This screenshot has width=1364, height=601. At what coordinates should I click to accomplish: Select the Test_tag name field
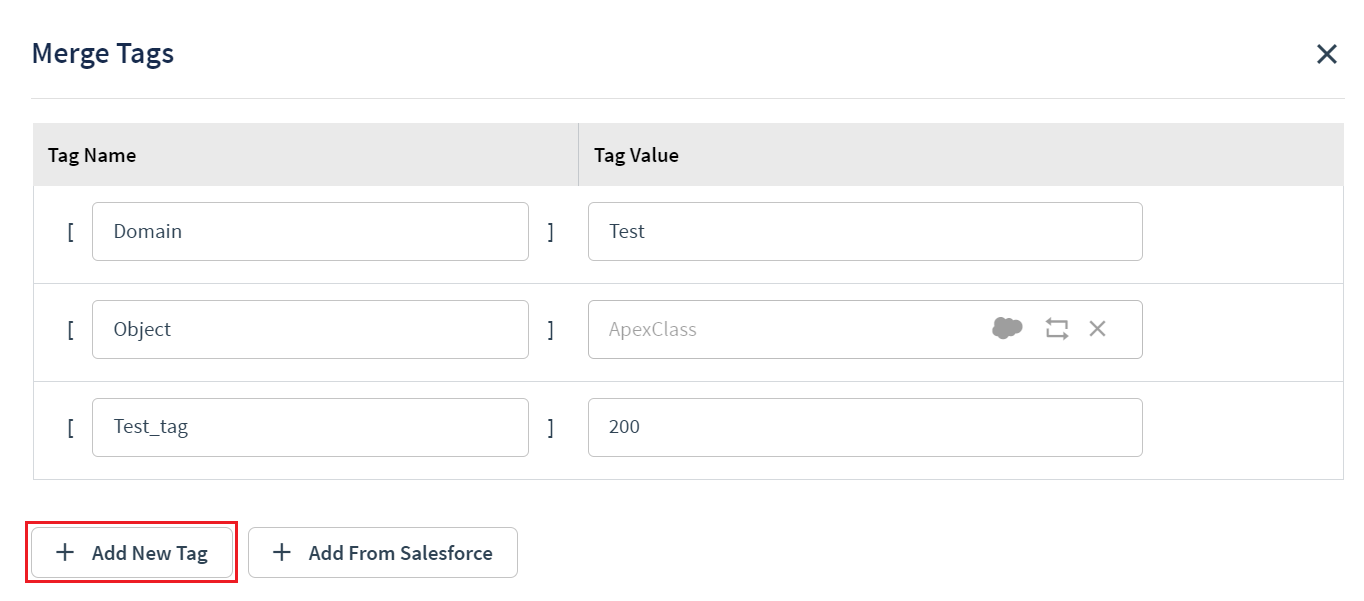pos(310,427)
